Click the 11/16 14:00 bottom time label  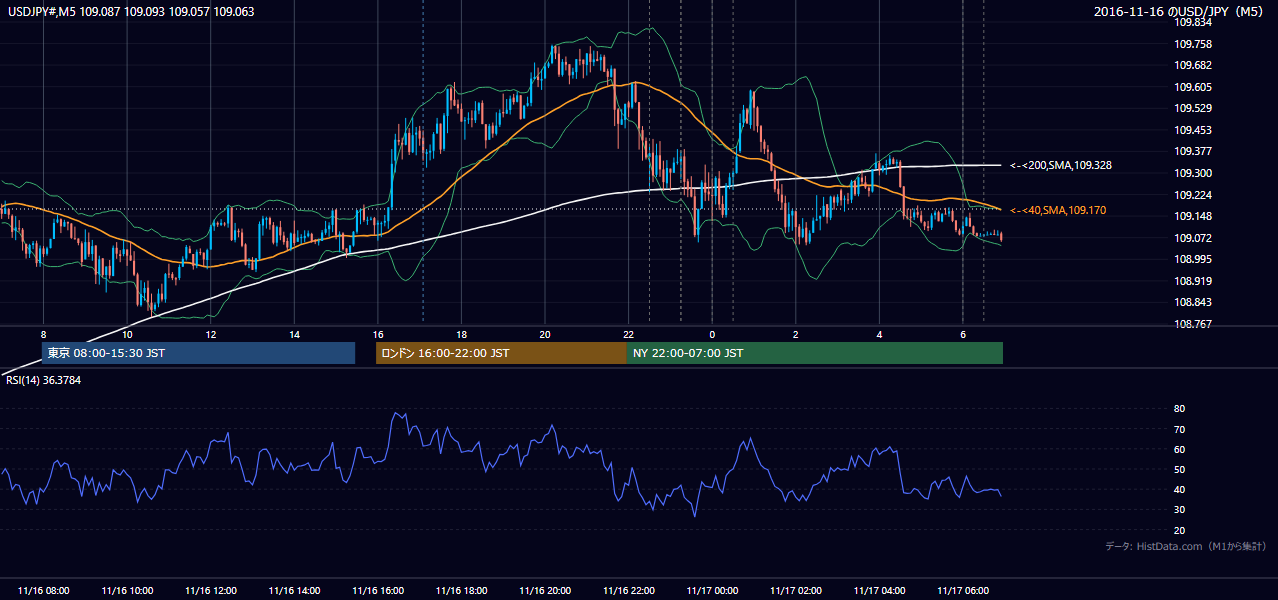(294, 591)
